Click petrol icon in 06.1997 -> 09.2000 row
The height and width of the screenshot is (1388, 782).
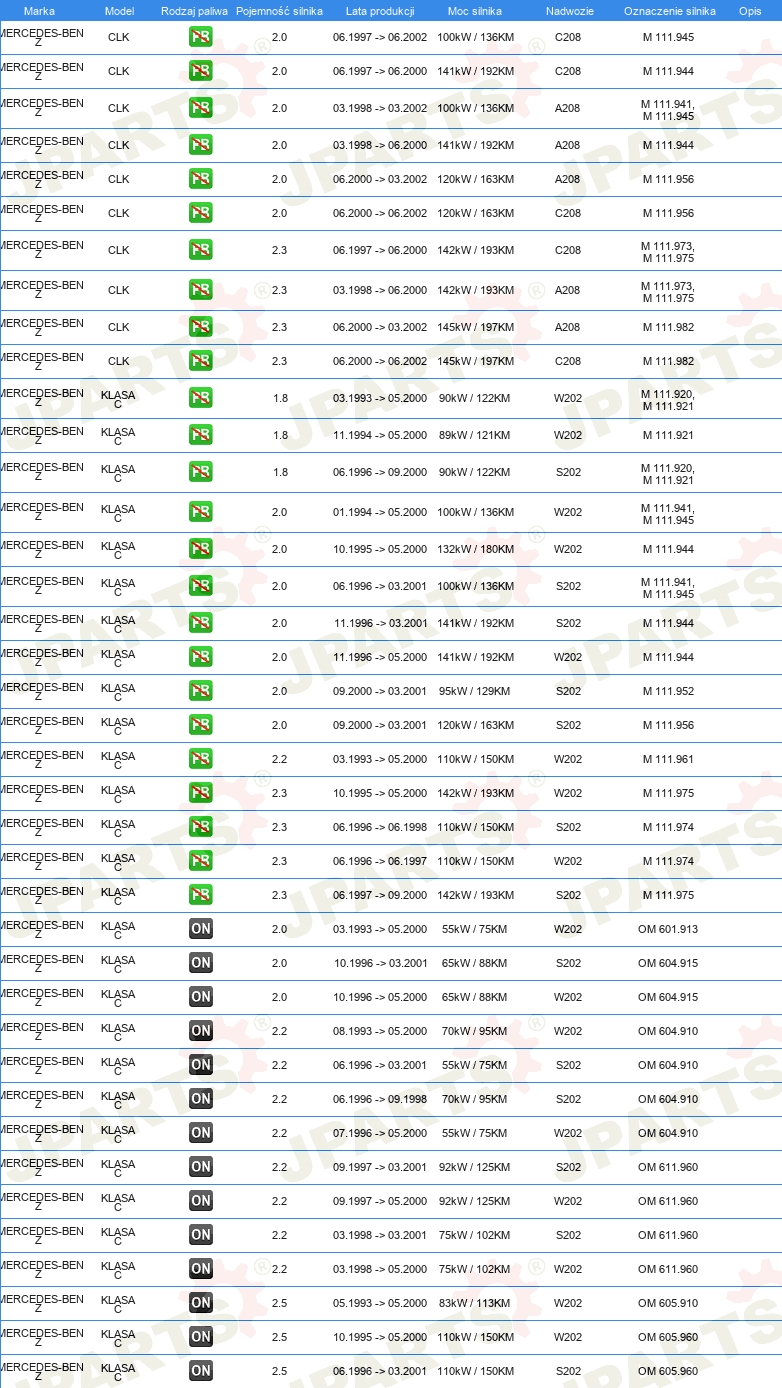point(201,895)
